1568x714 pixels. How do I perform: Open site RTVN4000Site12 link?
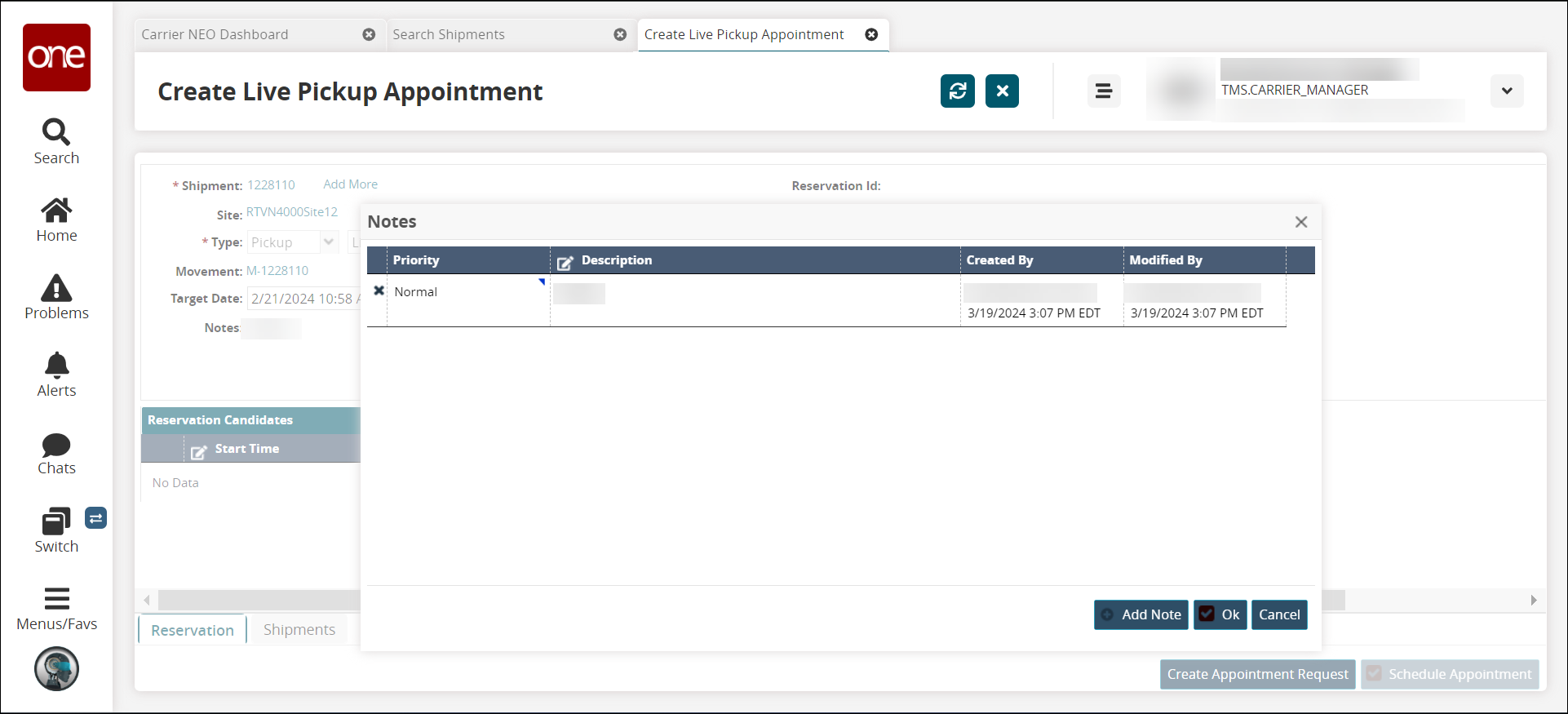292,212
